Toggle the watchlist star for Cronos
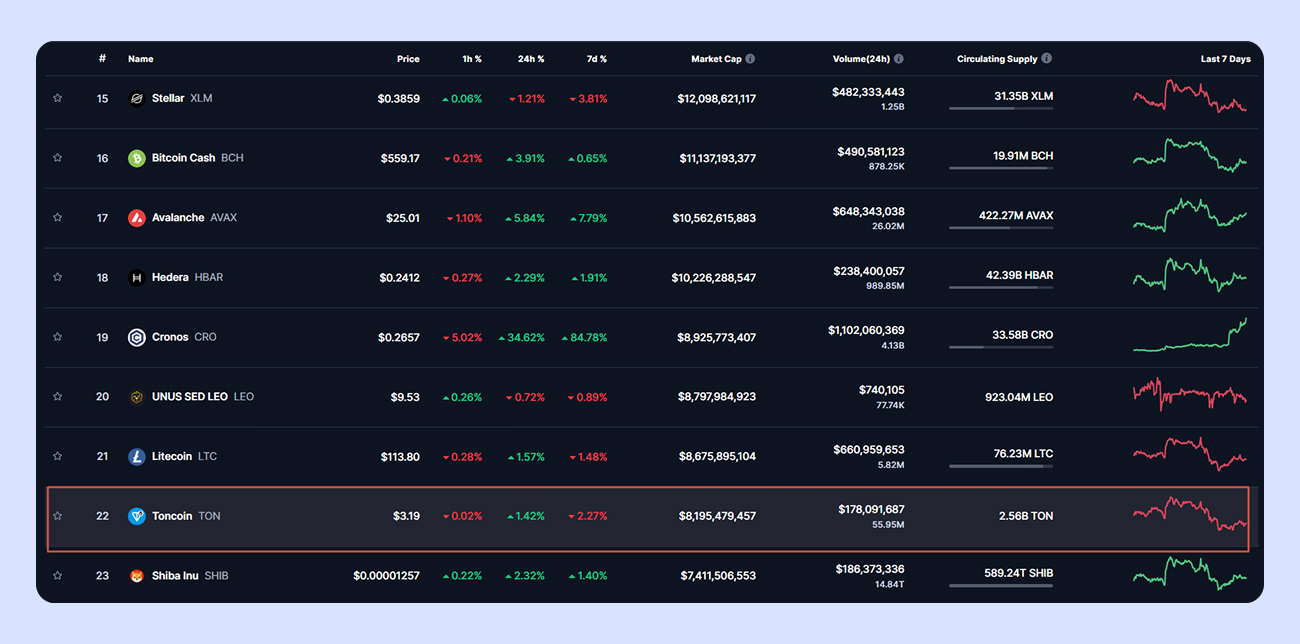The image size is (1300, 644). click(x=58, y=338)
